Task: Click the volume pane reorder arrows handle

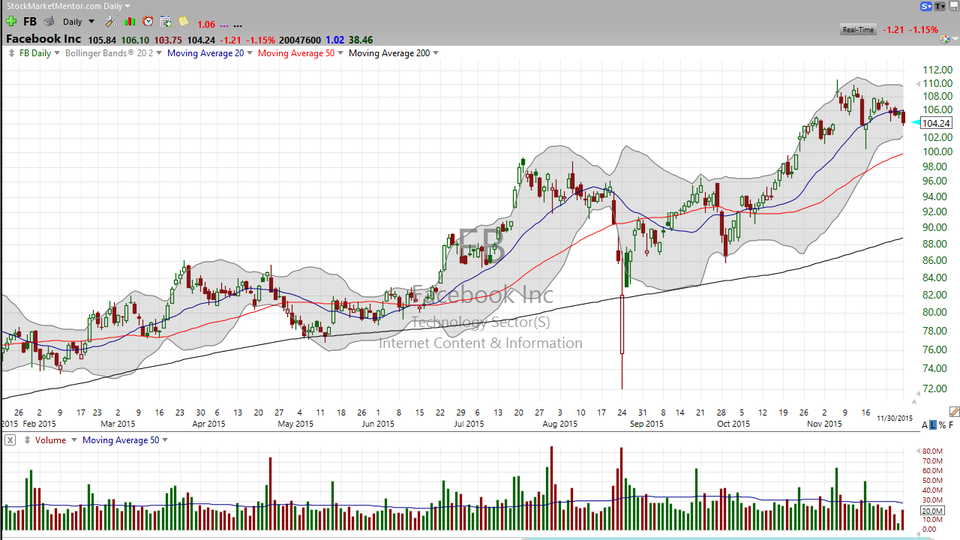Action: coord(27,440)
